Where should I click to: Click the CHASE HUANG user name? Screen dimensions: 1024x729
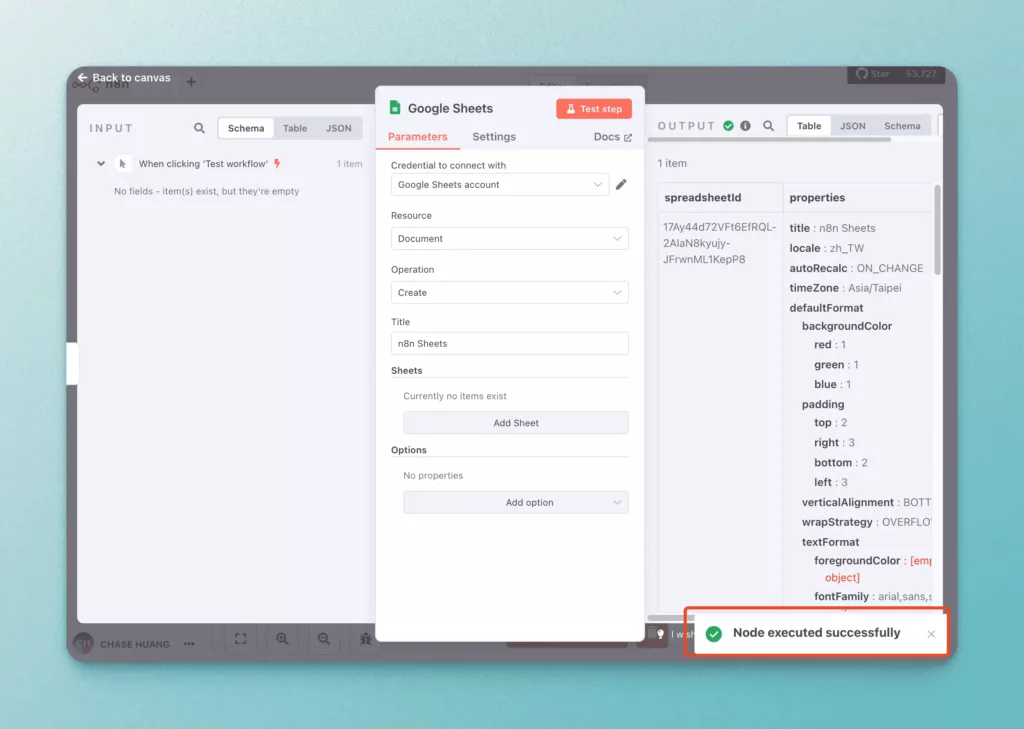click(x=135, y=644)
